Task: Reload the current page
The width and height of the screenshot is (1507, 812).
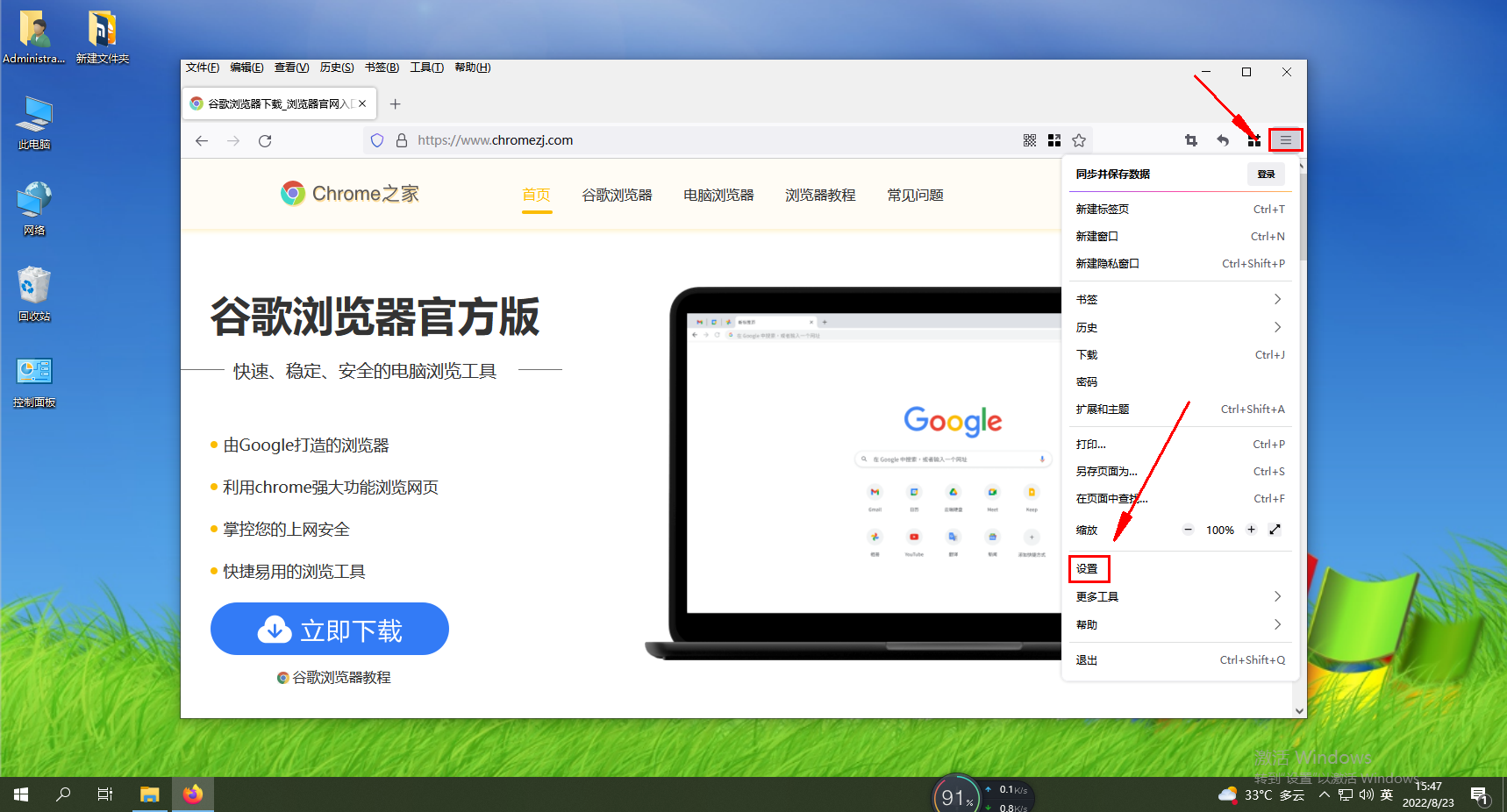Action: pyautogui.click(x=265, y=140)
